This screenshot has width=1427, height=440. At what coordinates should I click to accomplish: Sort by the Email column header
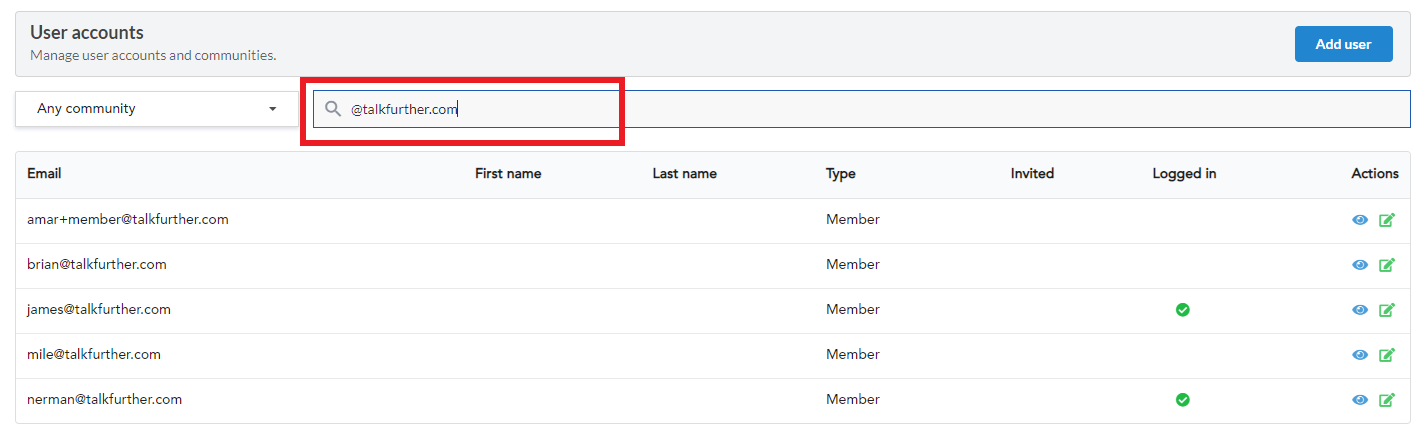coord(44,173)
